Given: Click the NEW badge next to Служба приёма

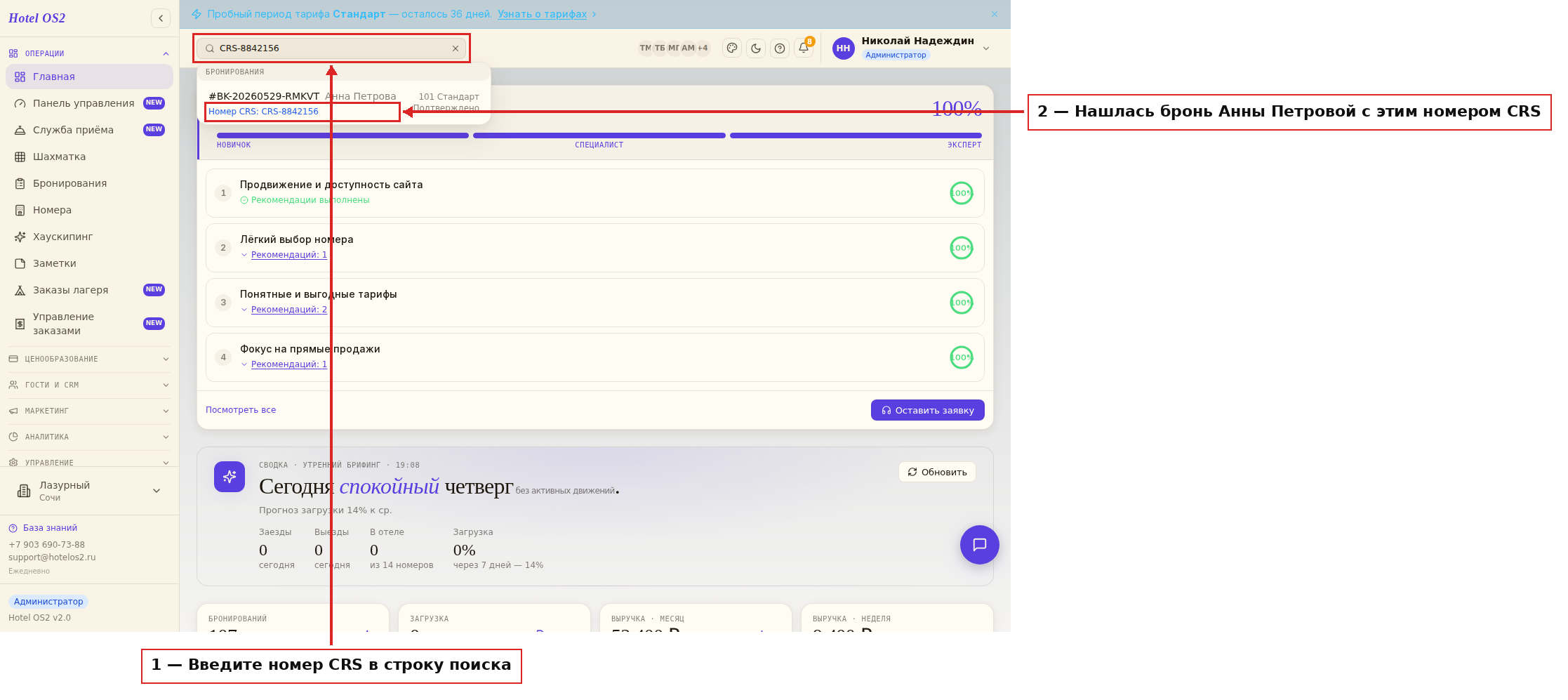Looking at the screenshot, I should [x=154, y=130].
